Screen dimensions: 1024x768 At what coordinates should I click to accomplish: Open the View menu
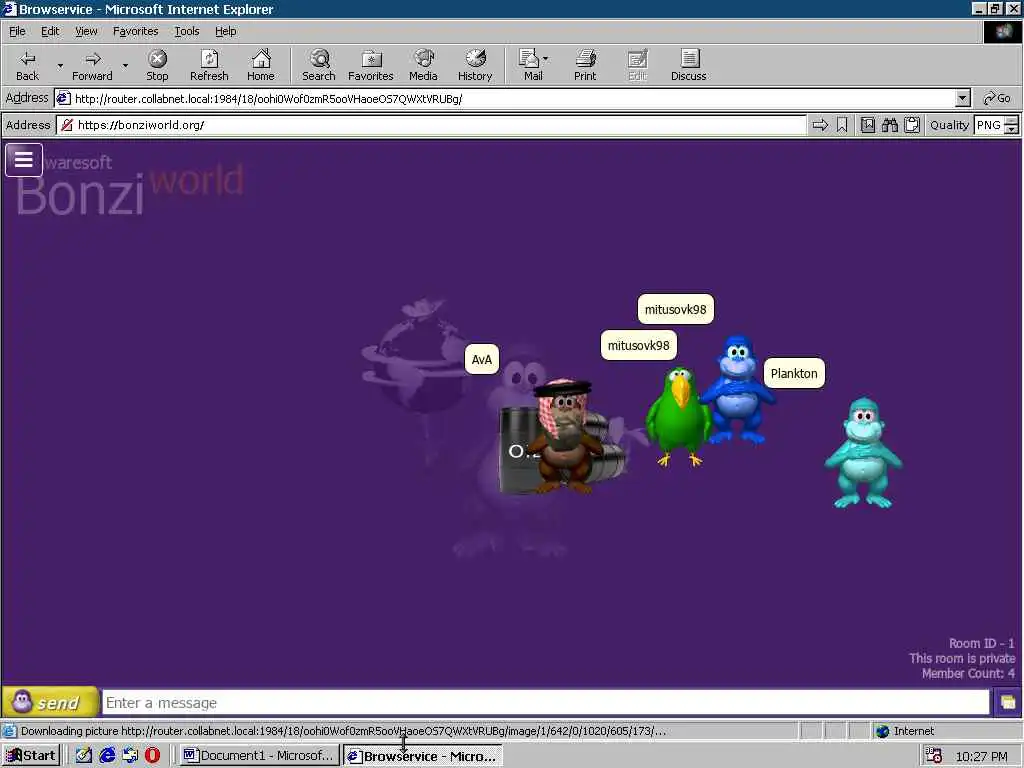pyautogui.click(x=86, y=31)
